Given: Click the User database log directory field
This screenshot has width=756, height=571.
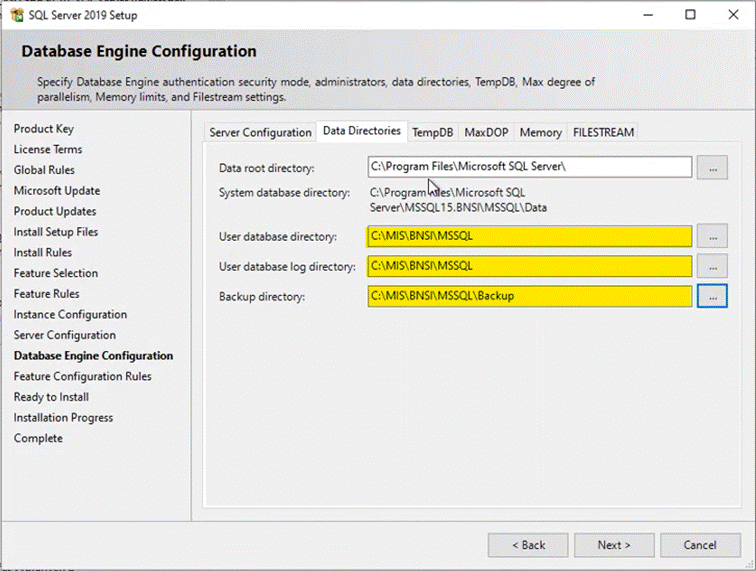Looking at the screenshot, I should coord(529,266).
